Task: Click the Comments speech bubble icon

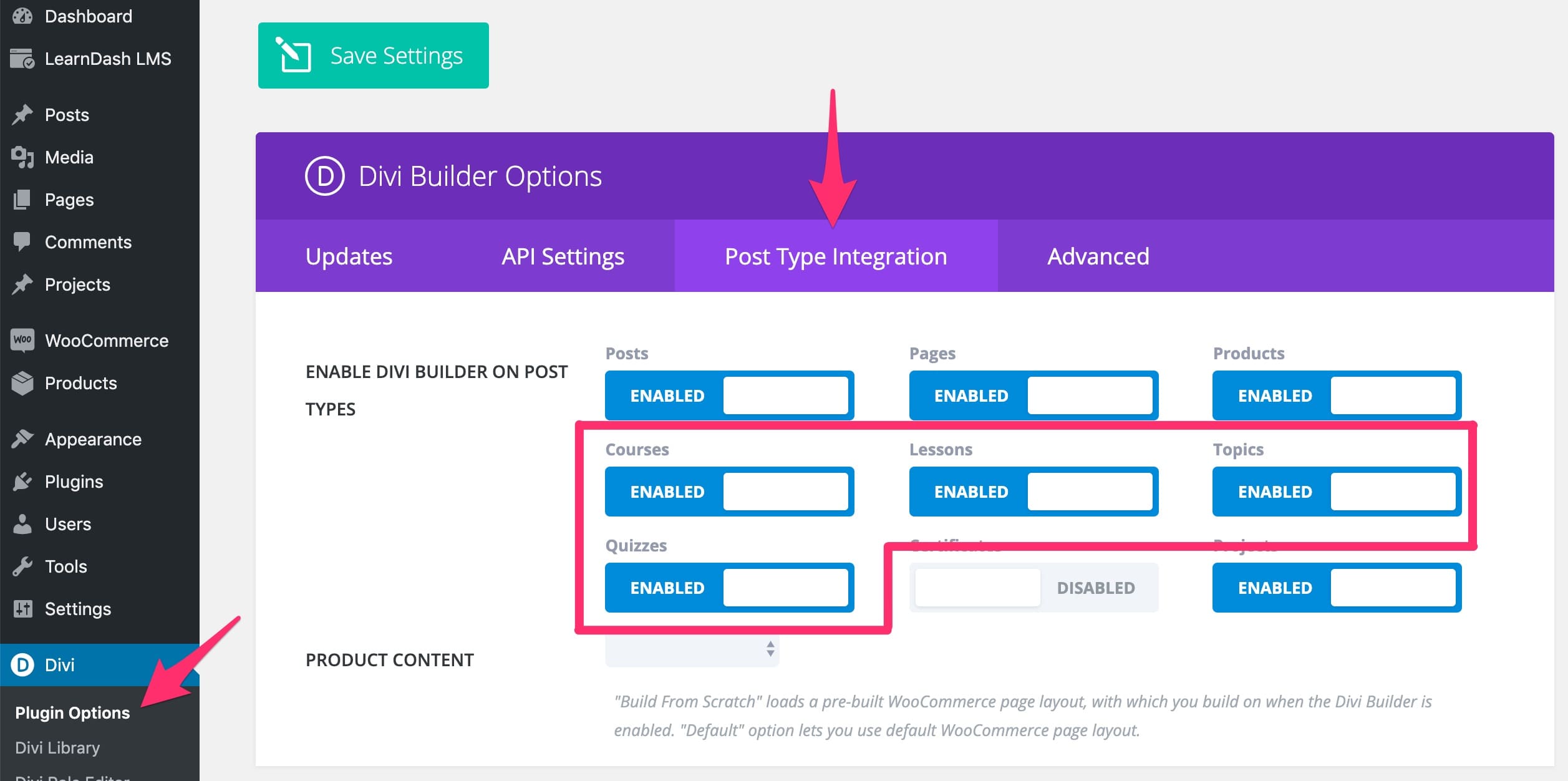Action: pos(22,242)
